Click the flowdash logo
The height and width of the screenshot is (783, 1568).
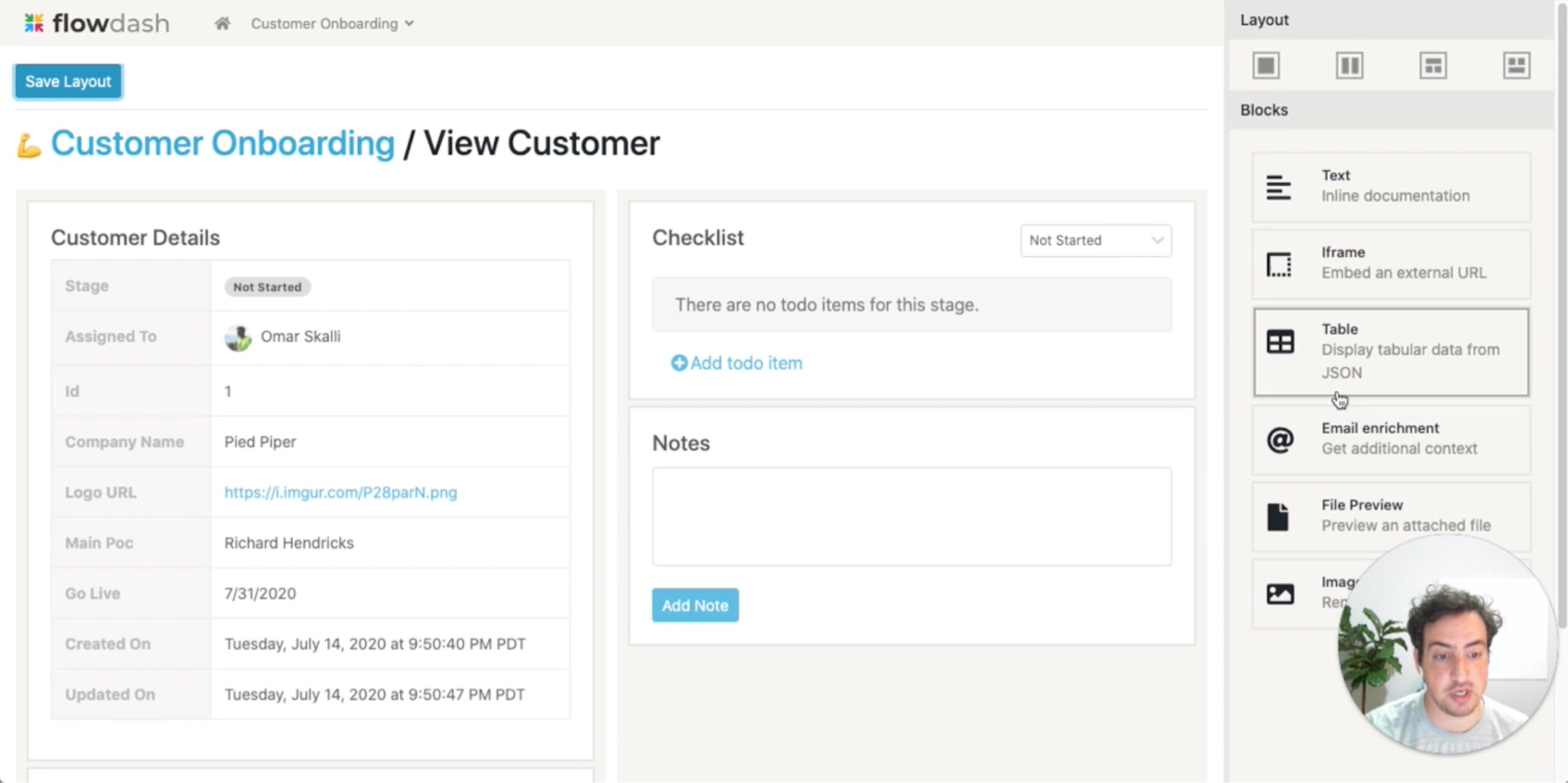[97, 24]
